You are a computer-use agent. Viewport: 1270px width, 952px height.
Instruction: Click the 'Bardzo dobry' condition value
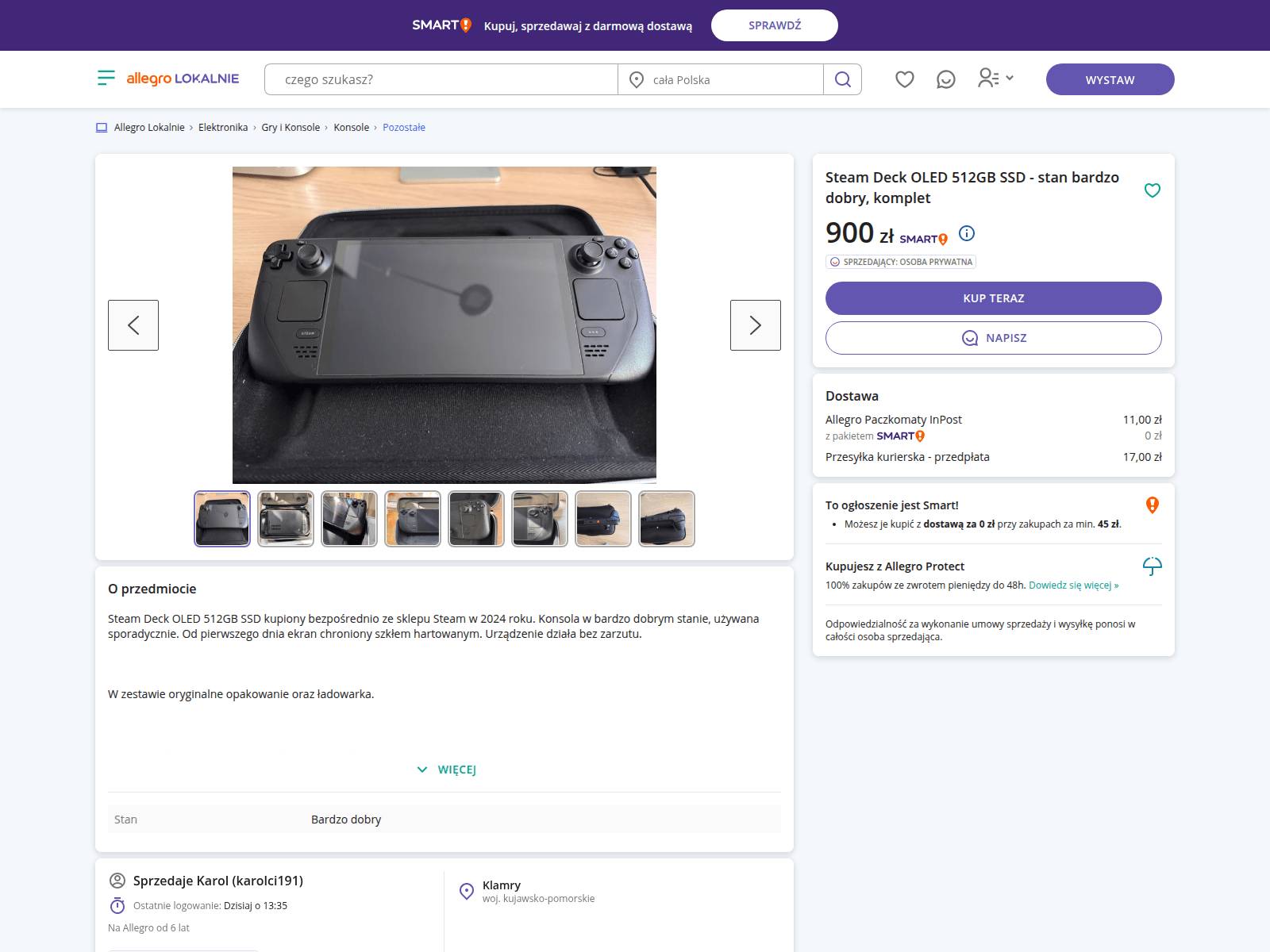[x=346, y=820]
